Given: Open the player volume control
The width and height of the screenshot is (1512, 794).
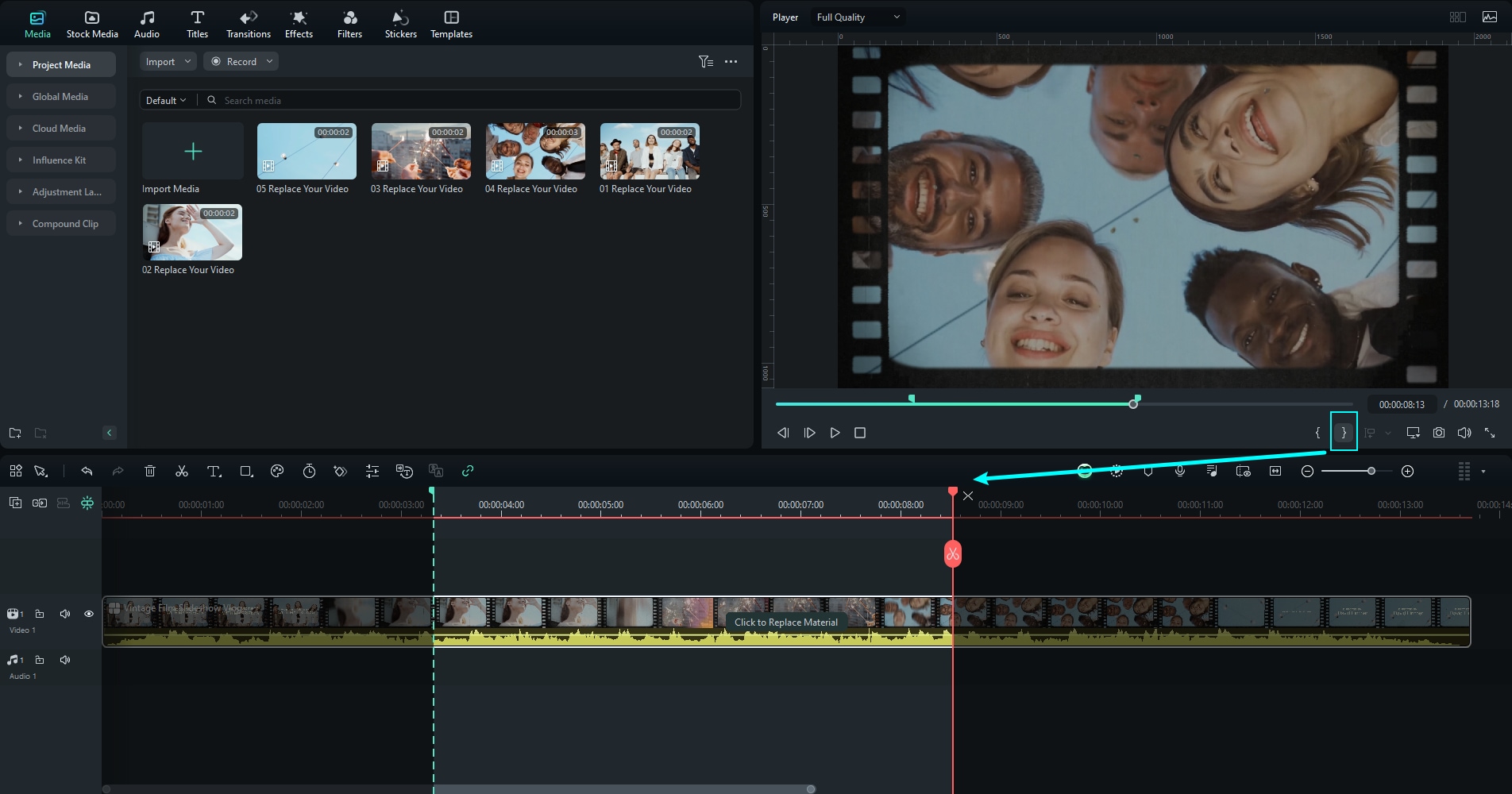Looking at the screenshot, I should pos(1464,433).
